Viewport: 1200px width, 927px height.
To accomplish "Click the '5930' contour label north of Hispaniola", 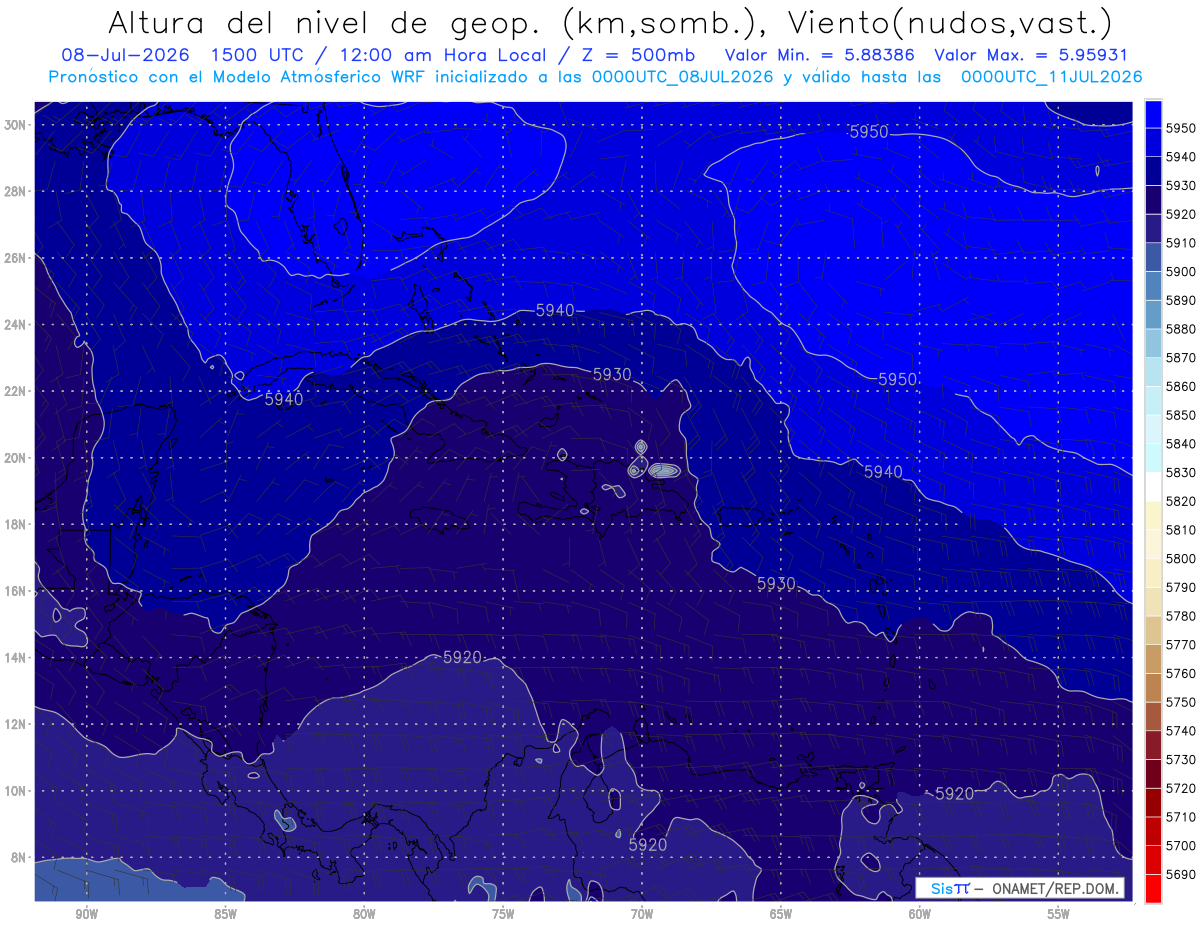I will [x=612, y=374].
